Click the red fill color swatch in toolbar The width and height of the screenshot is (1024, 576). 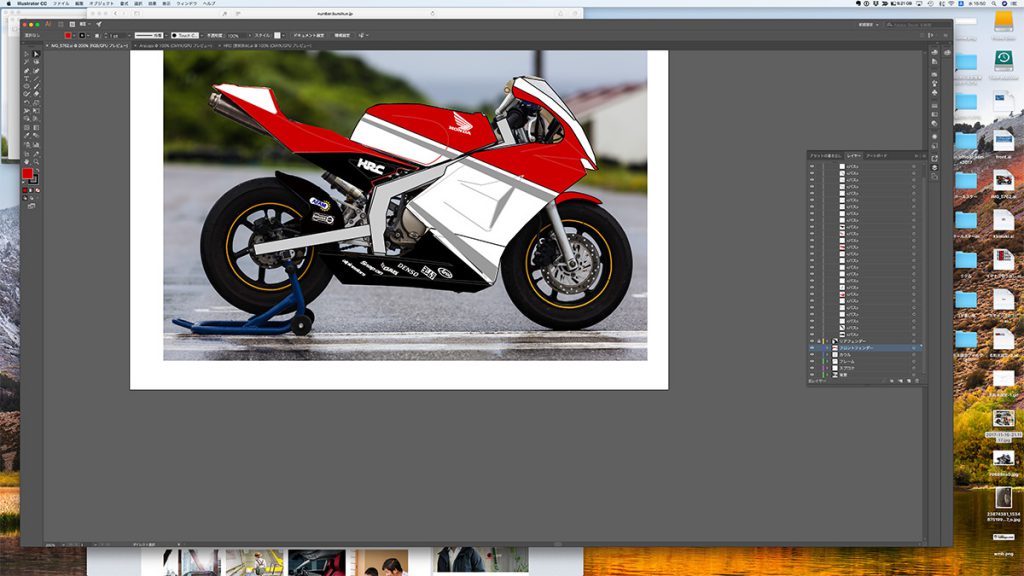(x=28, y=174)
